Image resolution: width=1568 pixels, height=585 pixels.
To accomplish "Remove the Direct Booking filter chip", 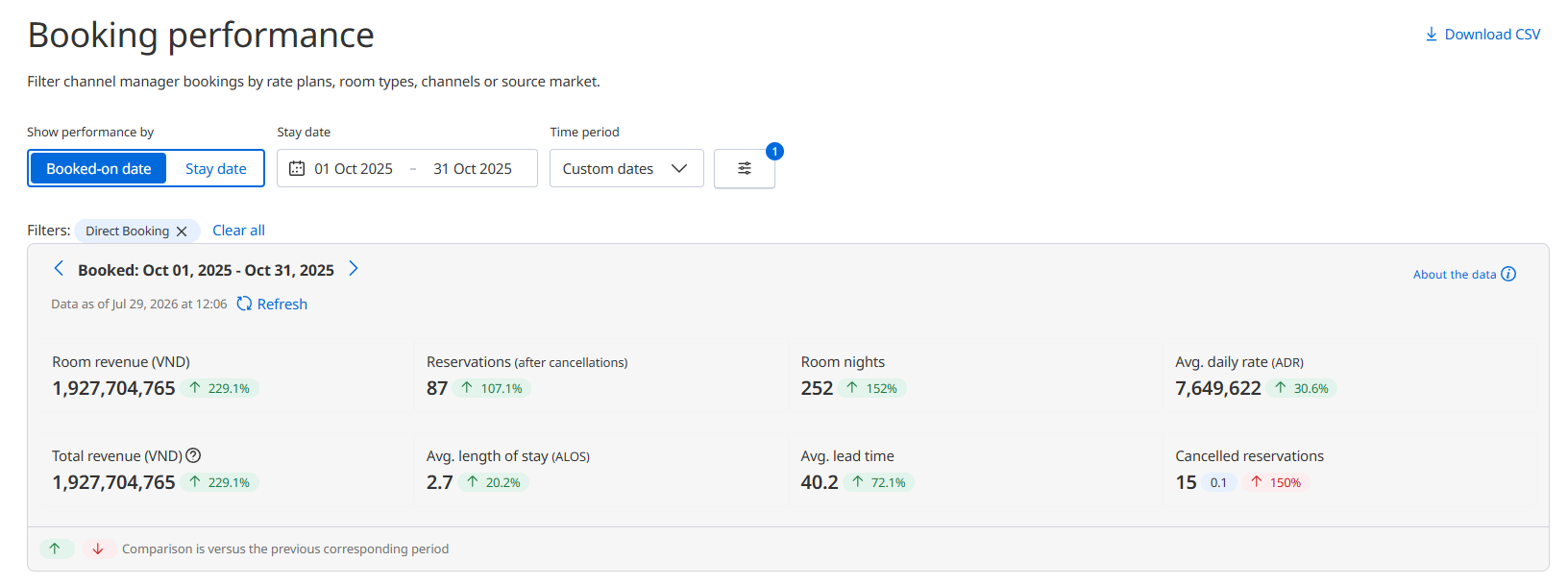I will coord(182,232).
